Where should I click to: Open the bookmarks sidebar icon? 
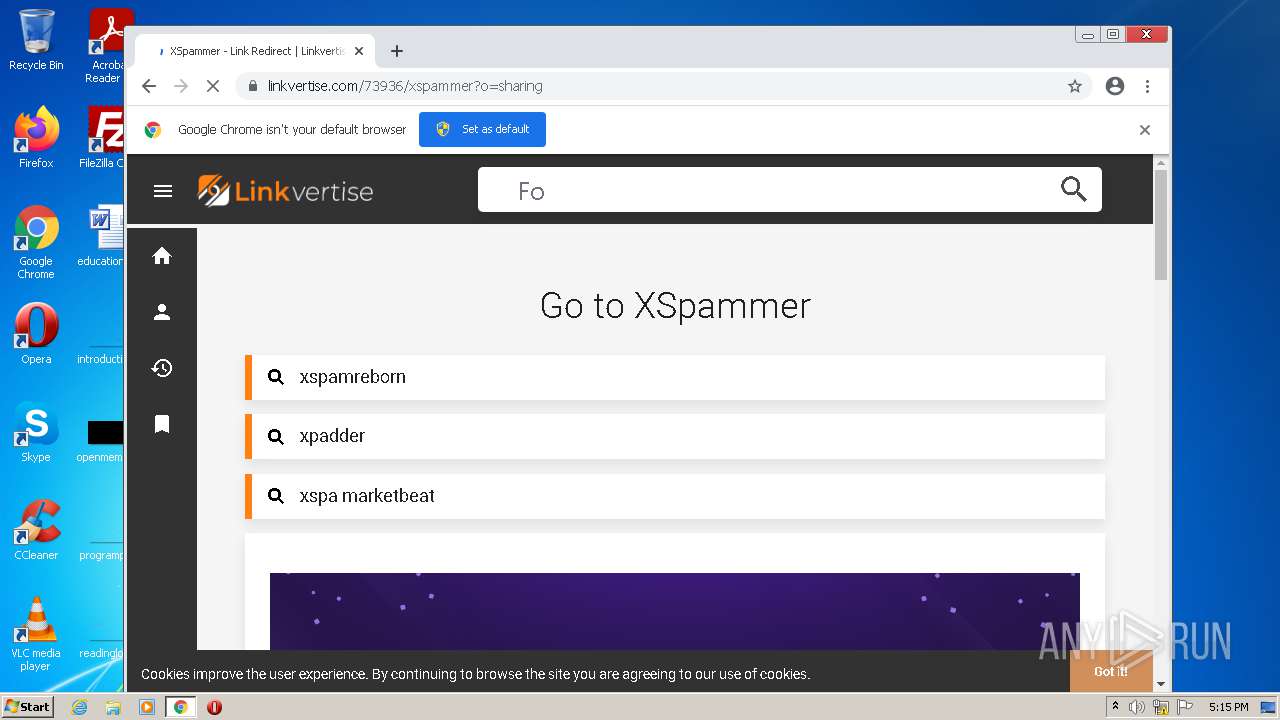[162, 424]
